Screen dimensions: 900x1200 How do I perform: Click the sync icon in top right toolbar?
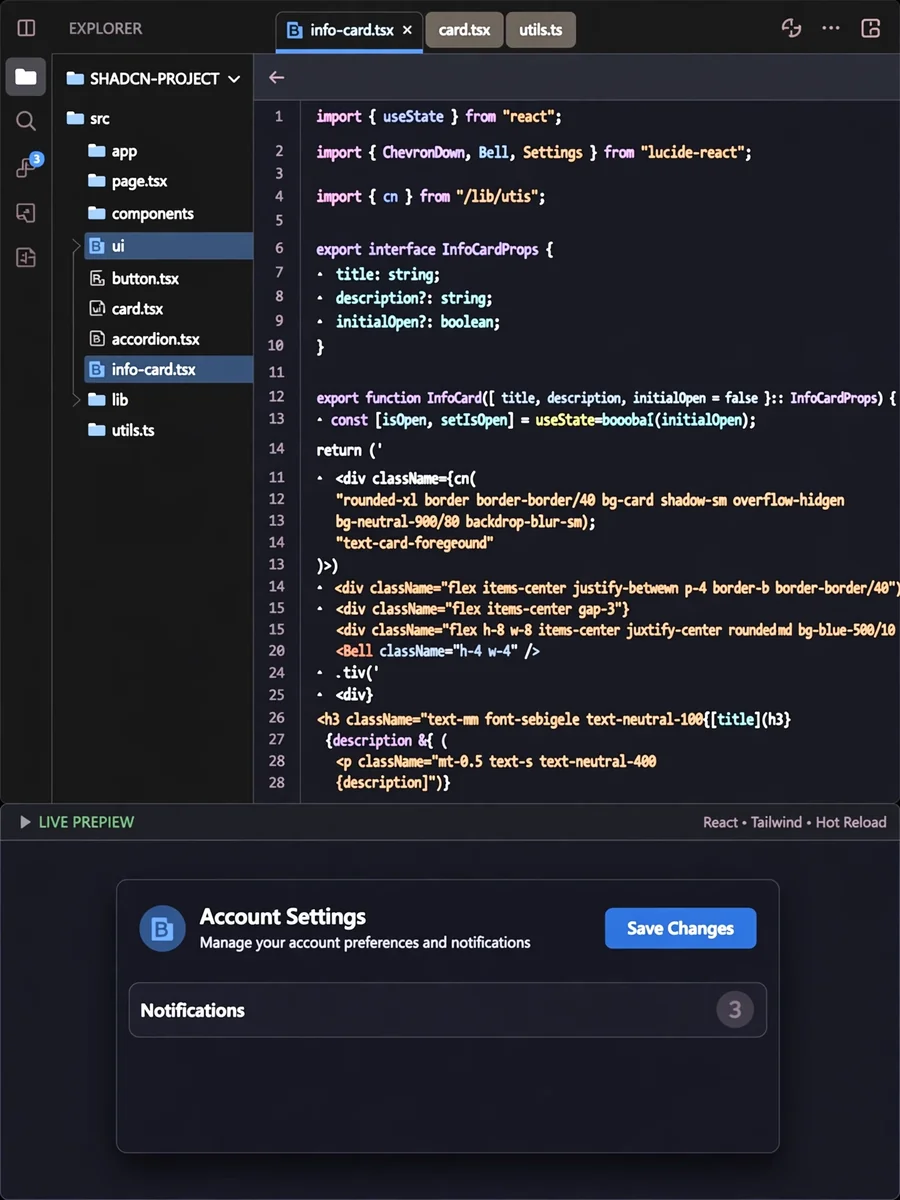coord(791,28)
